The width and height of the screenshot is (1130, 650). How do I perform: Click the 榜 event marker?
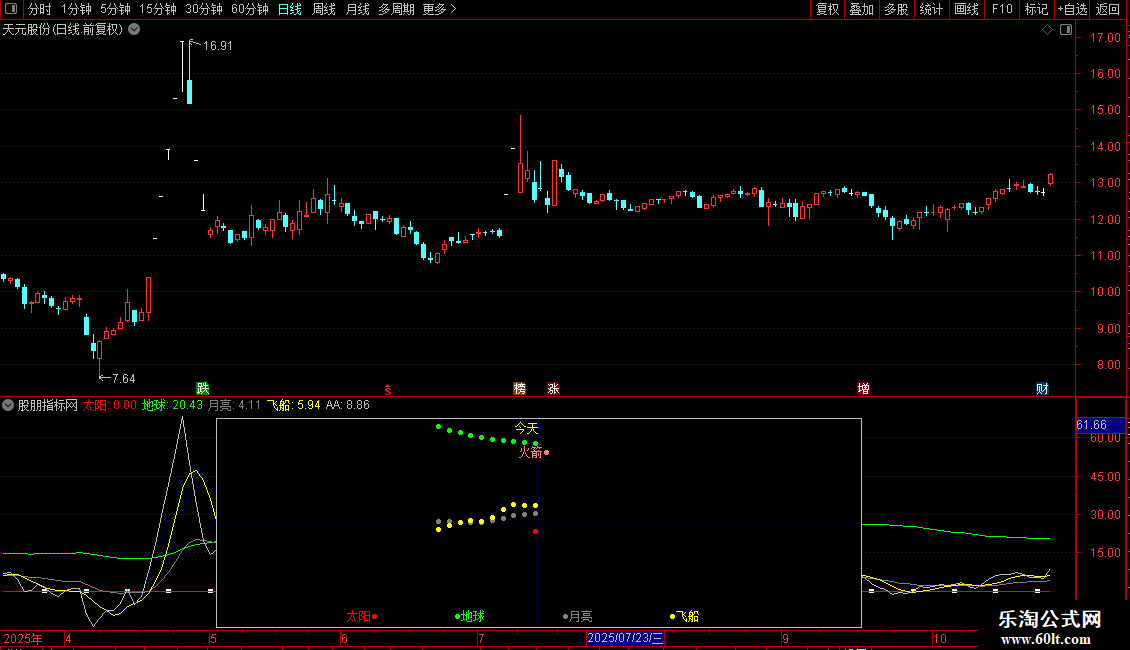point(520,388)
